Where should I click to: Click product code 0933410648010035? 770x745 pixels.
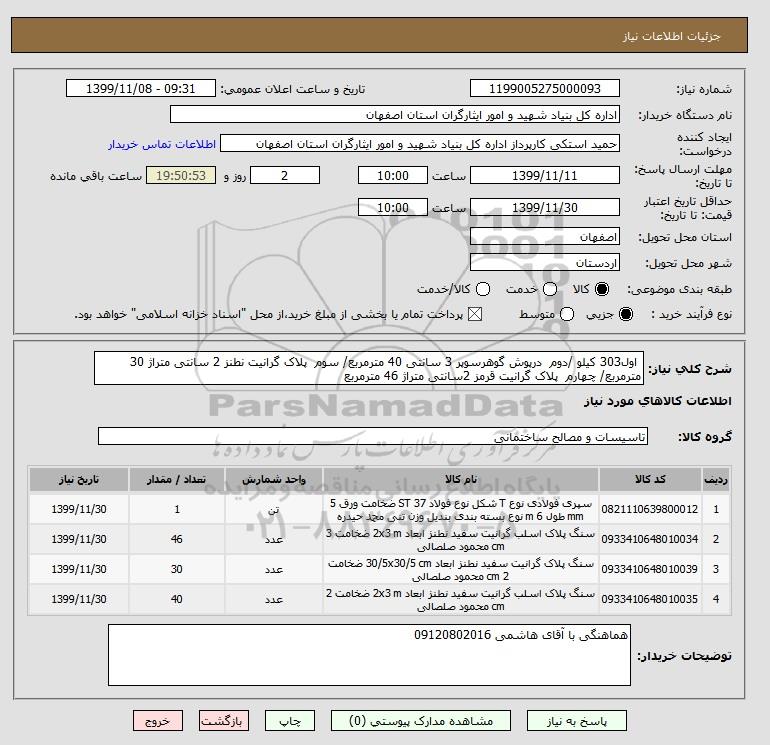(650, 599)
